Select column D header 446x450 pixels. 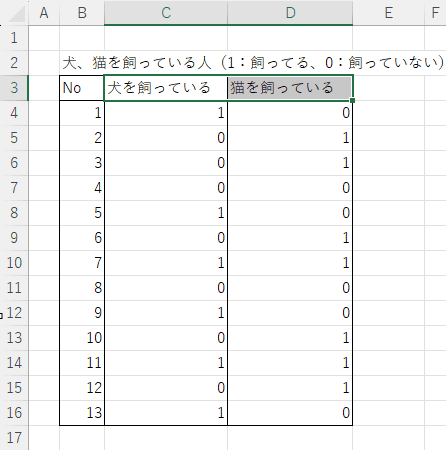[x=290, y=13]
